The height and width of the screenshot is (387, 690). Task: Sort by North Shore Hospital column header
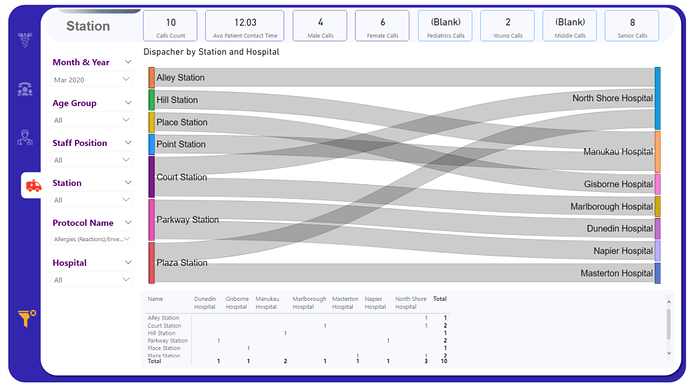[411, 303]
